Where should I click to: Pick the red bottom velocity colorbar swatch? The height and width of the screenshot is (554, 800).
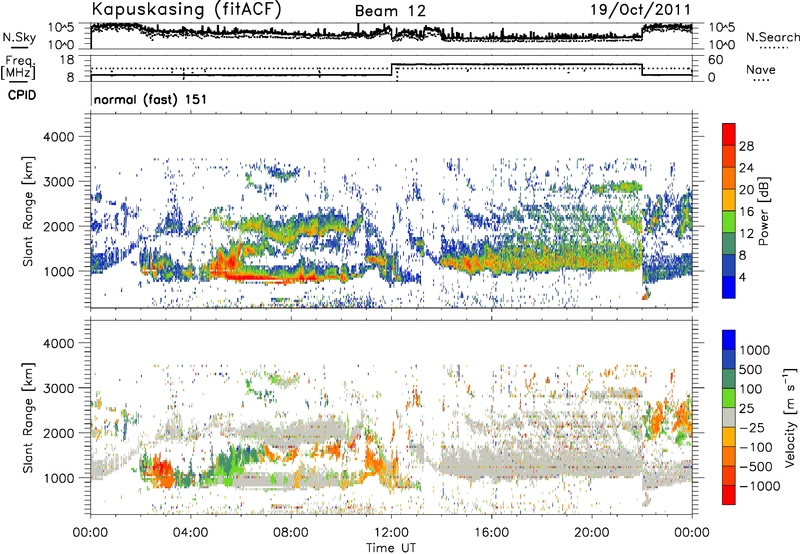tap(729, 495)
